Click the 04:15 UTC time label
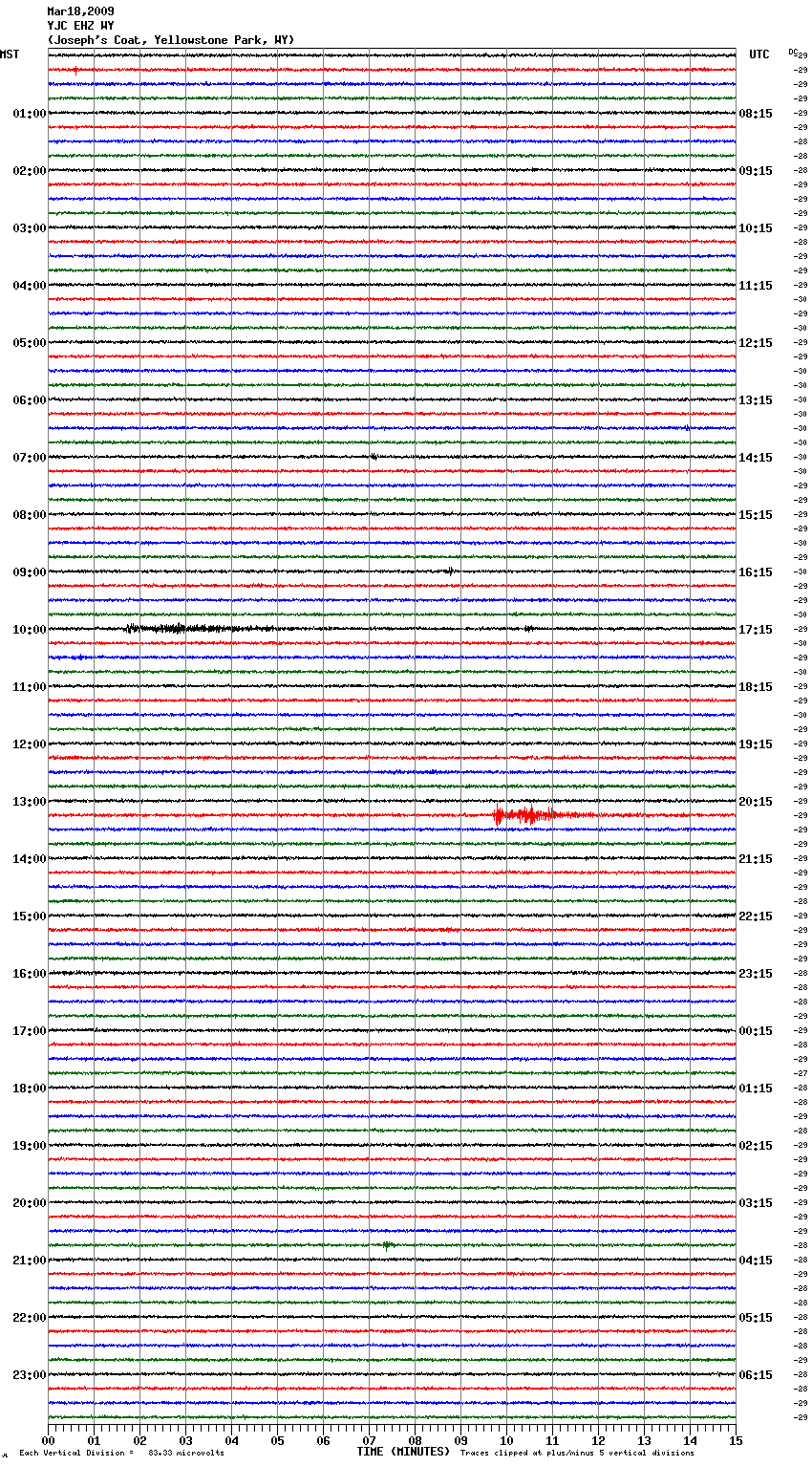This screenshot has height=1466, width=812. [756, 1261]
